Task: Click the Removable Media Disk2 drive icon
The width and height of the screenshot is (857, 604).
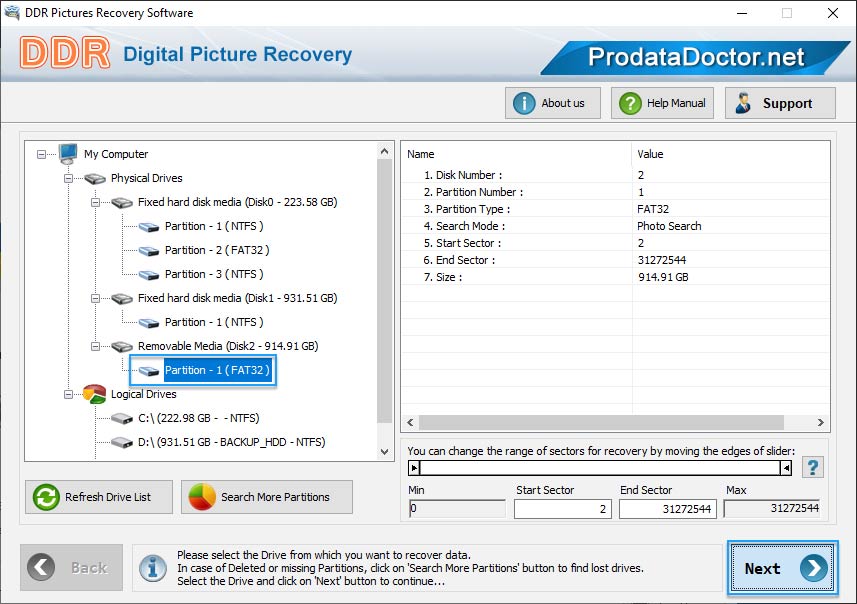Action: (122, 347)
